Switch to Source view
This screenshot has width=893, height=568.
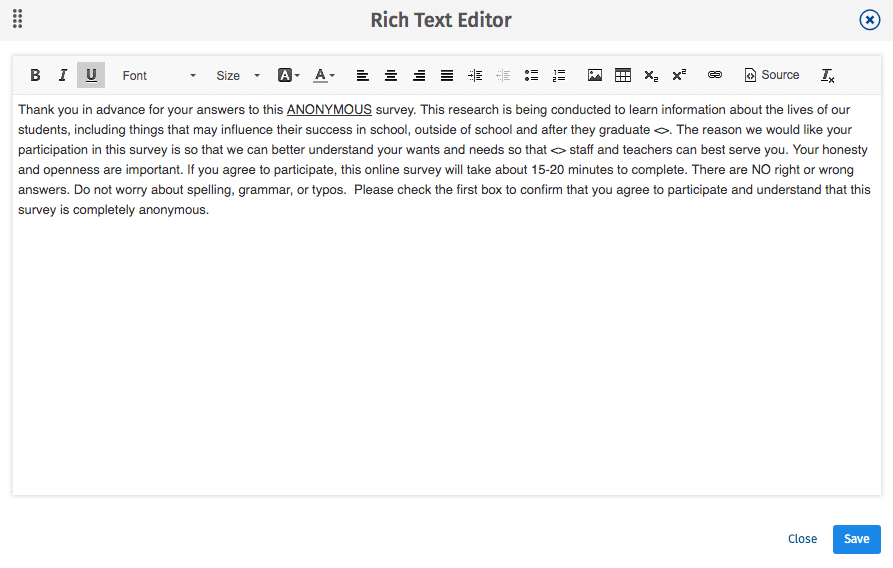click(772, 75)
